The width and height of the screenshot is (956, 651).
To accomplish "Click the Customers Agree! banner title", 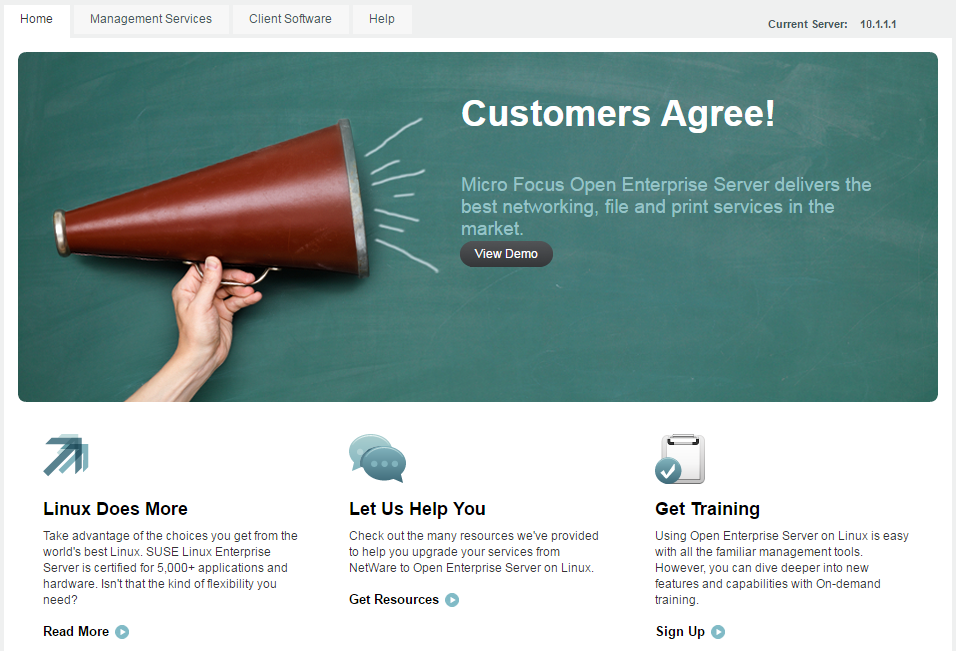I will [618, 113].
